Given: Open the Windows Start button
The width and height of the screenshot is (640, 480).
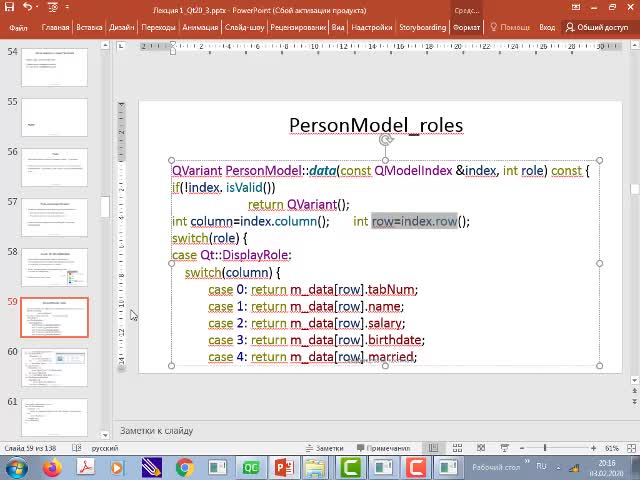Looking at the screenshot, I should [x=16, y=468].
